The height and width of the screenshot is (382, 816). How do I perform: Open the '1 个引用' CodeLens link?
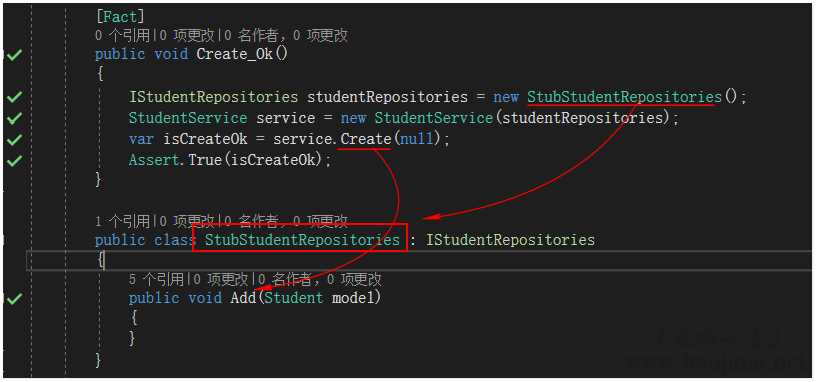pos(121,222)
